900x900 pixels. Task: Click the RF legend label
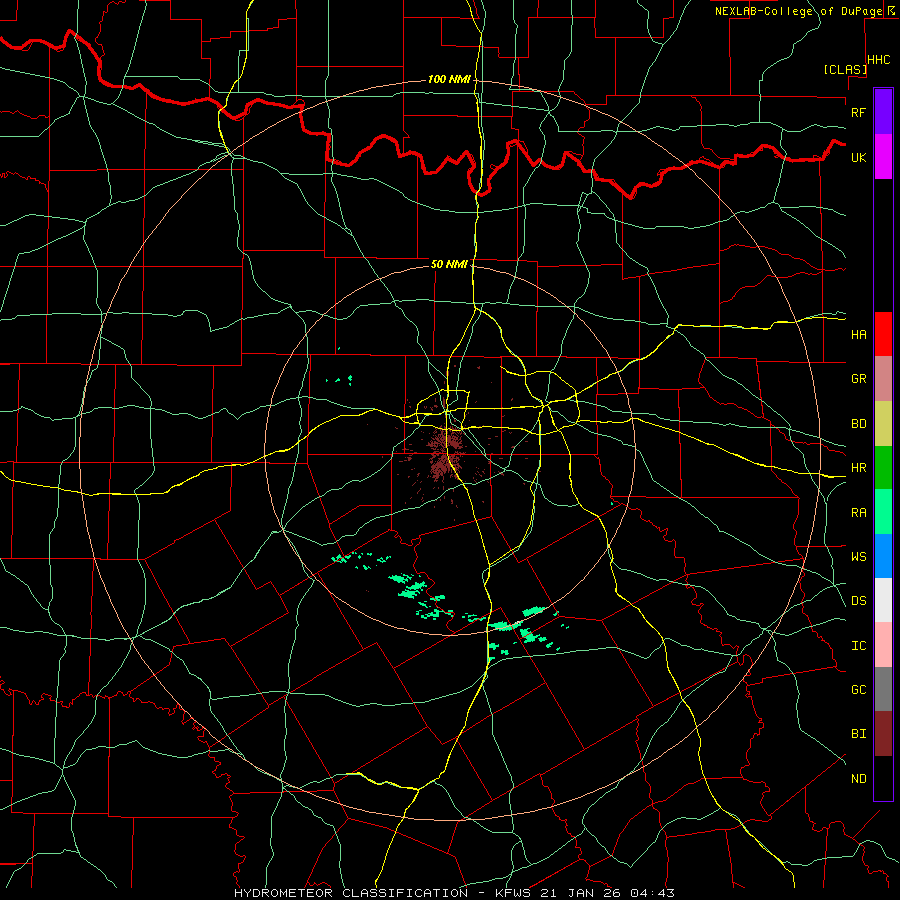858,112
